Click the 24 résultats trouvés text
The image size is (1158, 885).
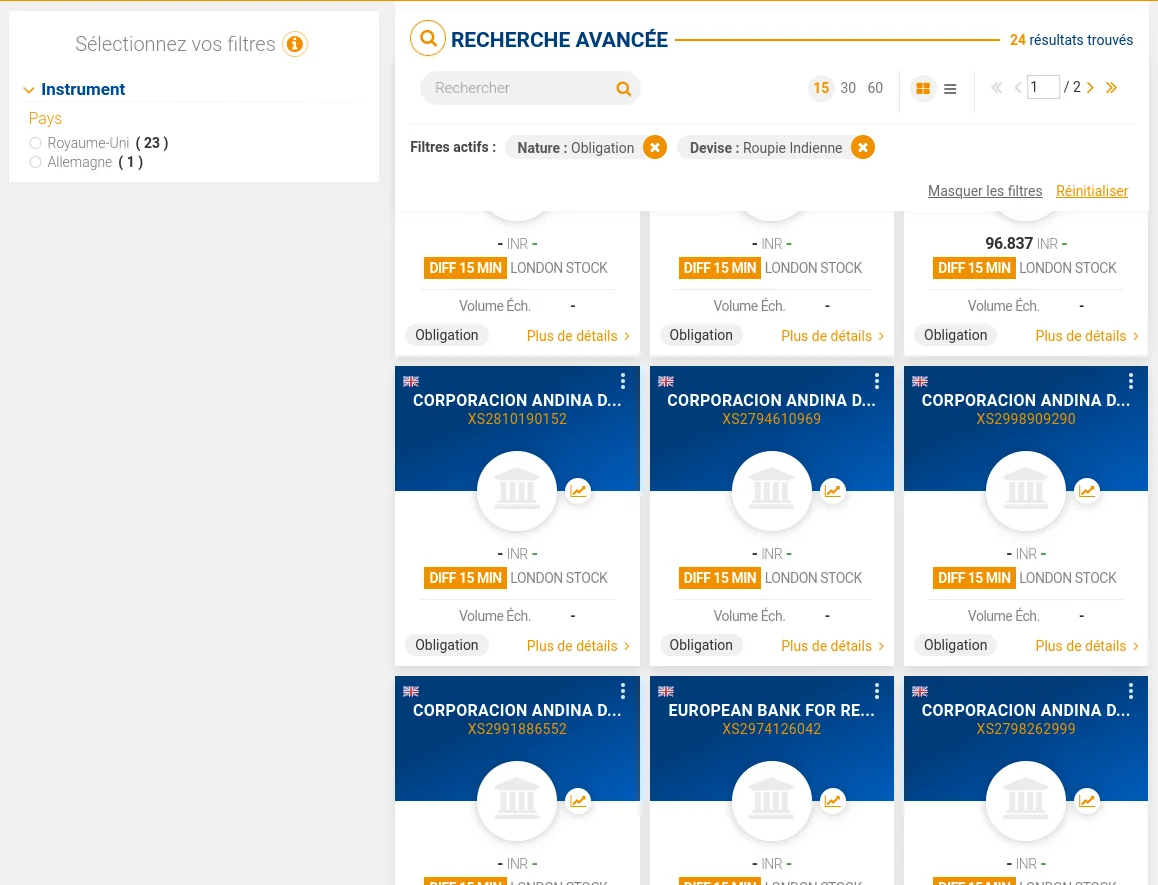tap(1071, 40)
